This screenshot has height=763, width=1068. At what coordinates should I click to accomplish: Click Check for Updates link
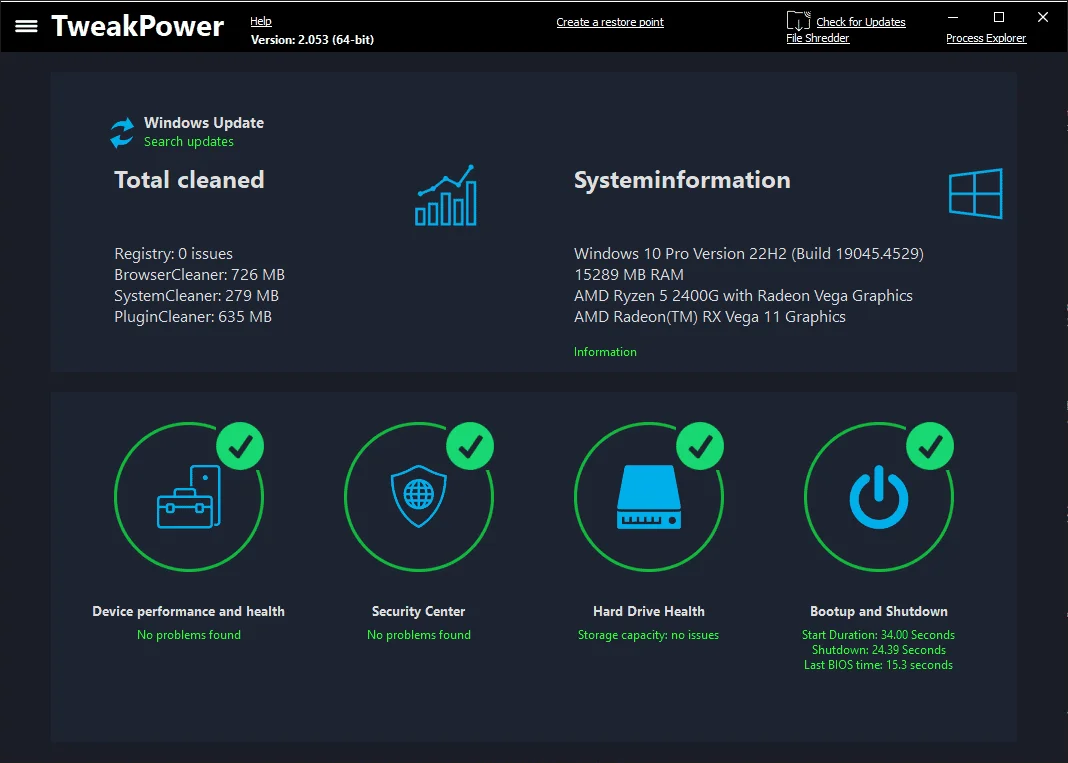pos(861,22)
